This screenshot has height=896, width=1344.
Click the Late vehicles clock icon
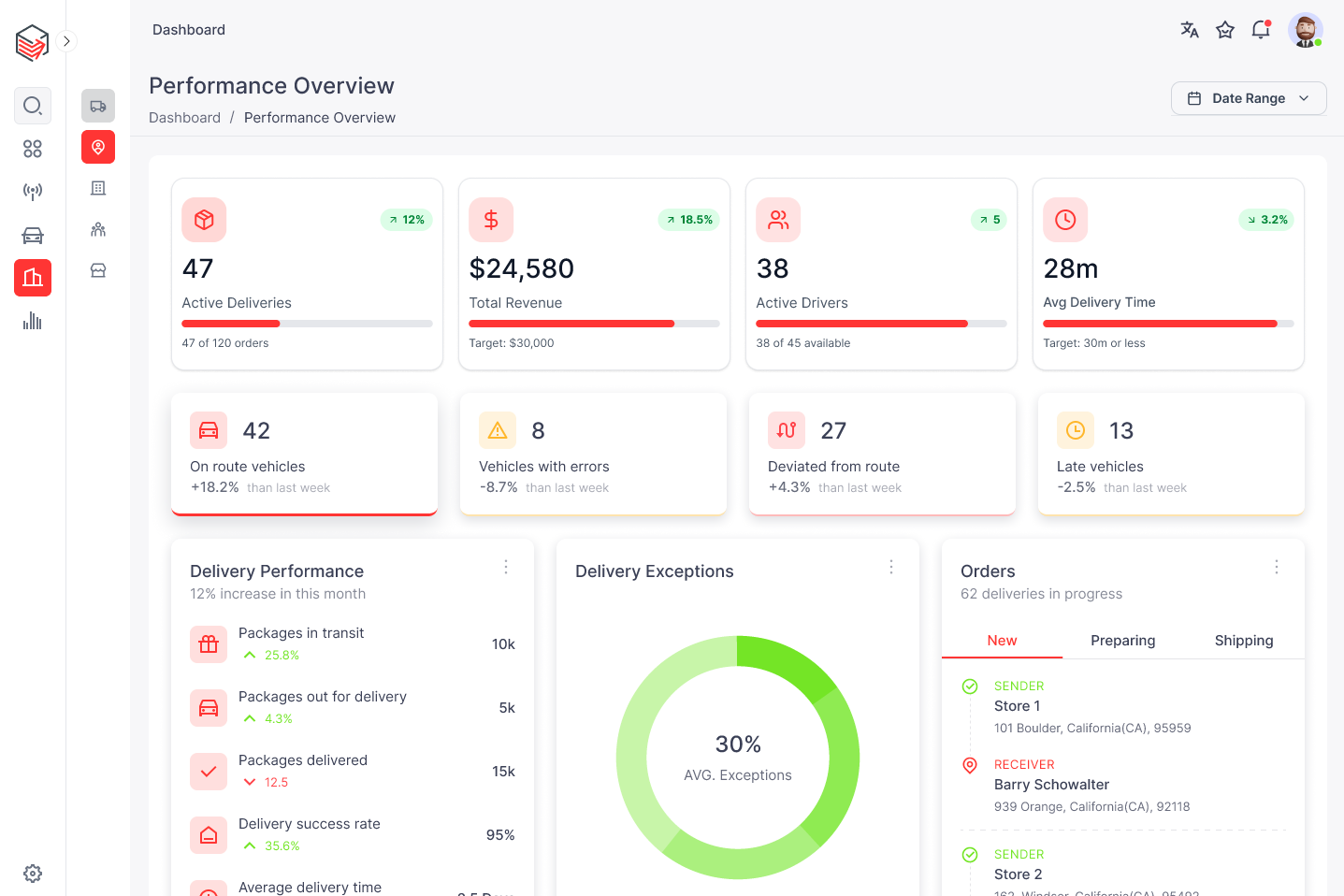coord(1076,430)
